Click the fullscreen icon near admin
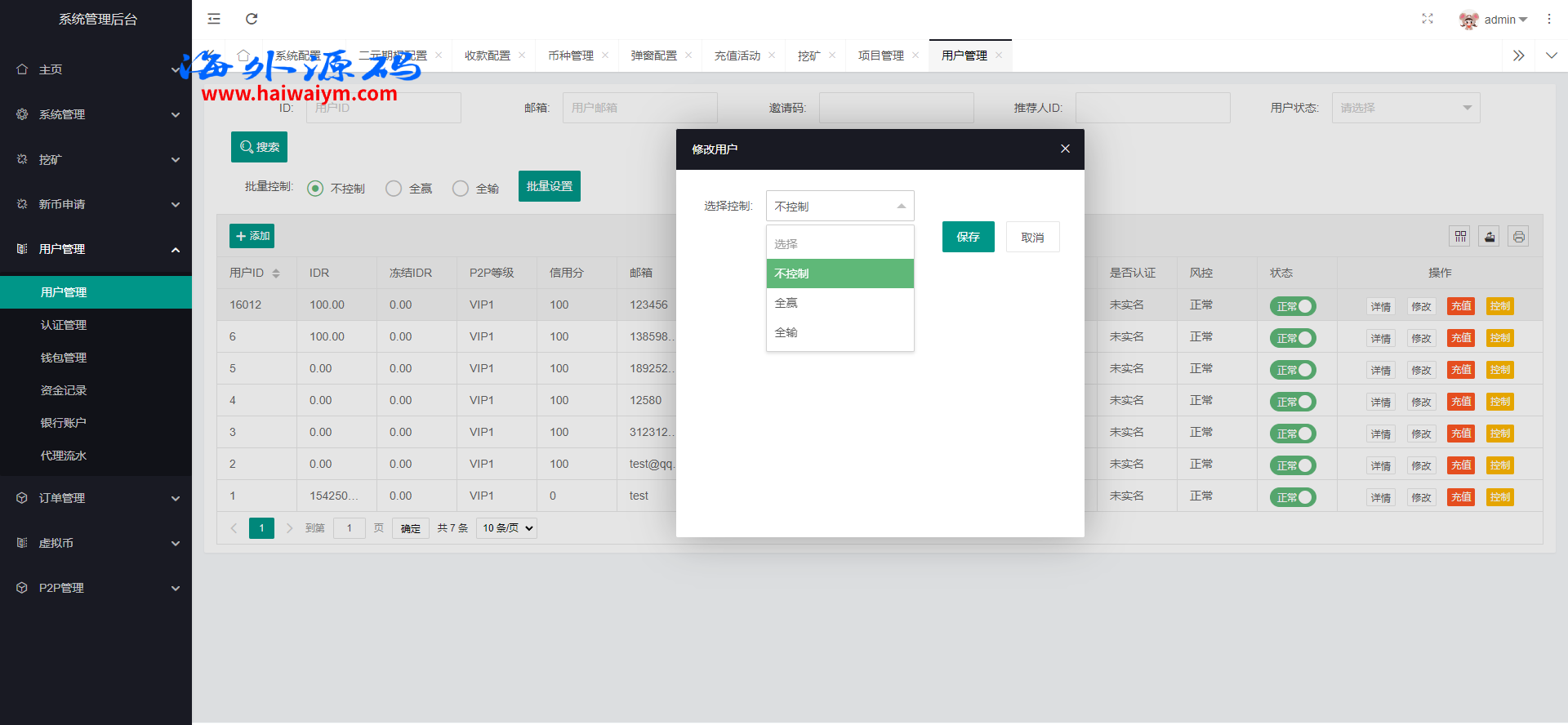1568x725 pixels. pyautogui.click(x=1427, y=19)
